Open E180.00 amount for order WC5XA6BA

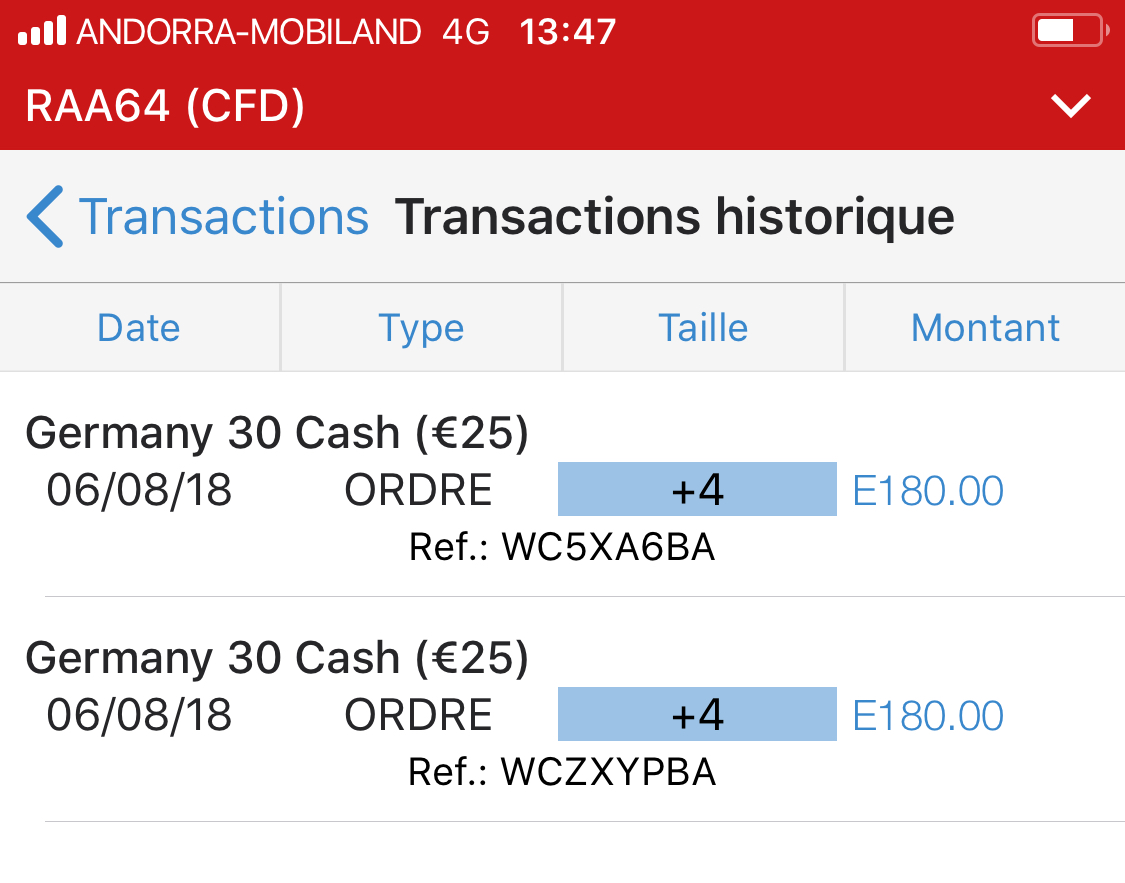point(928,491)
